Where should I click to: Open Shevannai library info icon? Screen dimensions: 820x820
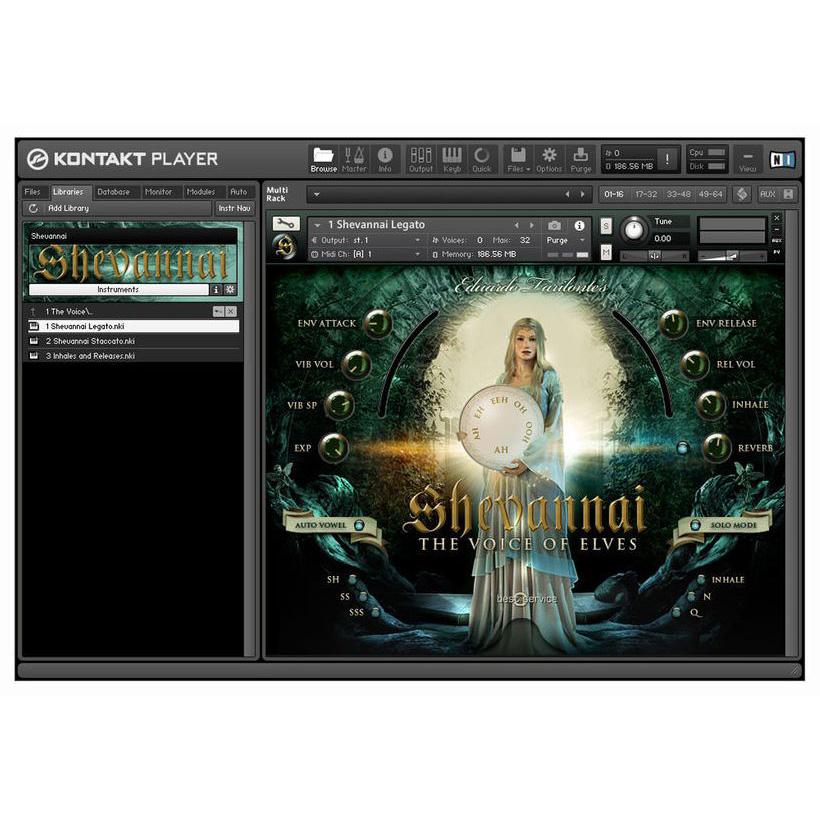216,289
